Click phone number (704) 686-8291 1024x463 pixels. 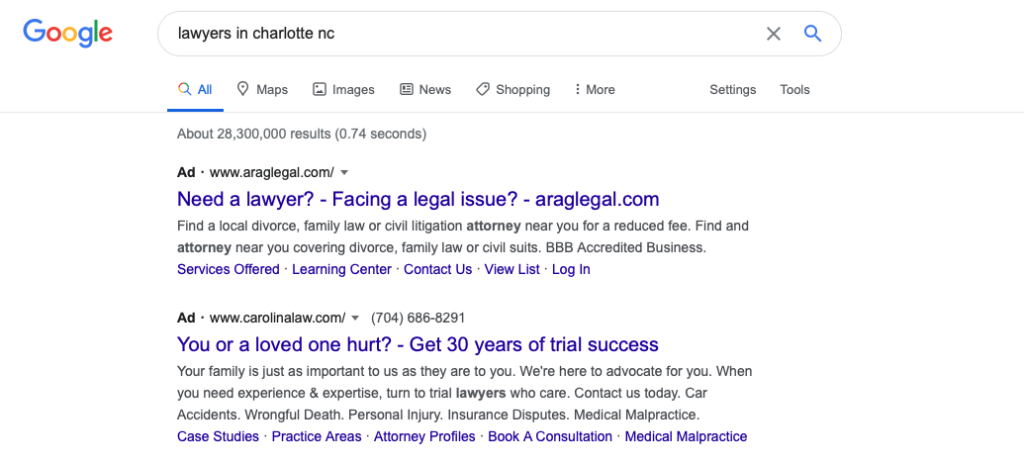coord(418,318)
